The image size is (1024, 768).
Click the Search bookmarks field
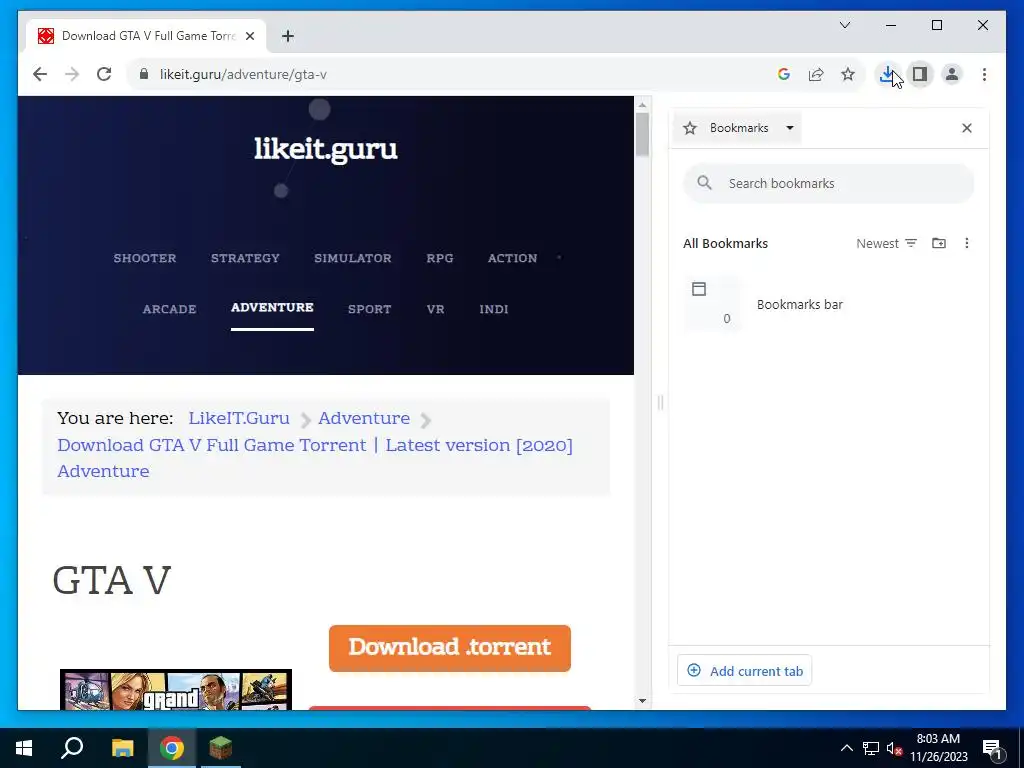(829, 184)
